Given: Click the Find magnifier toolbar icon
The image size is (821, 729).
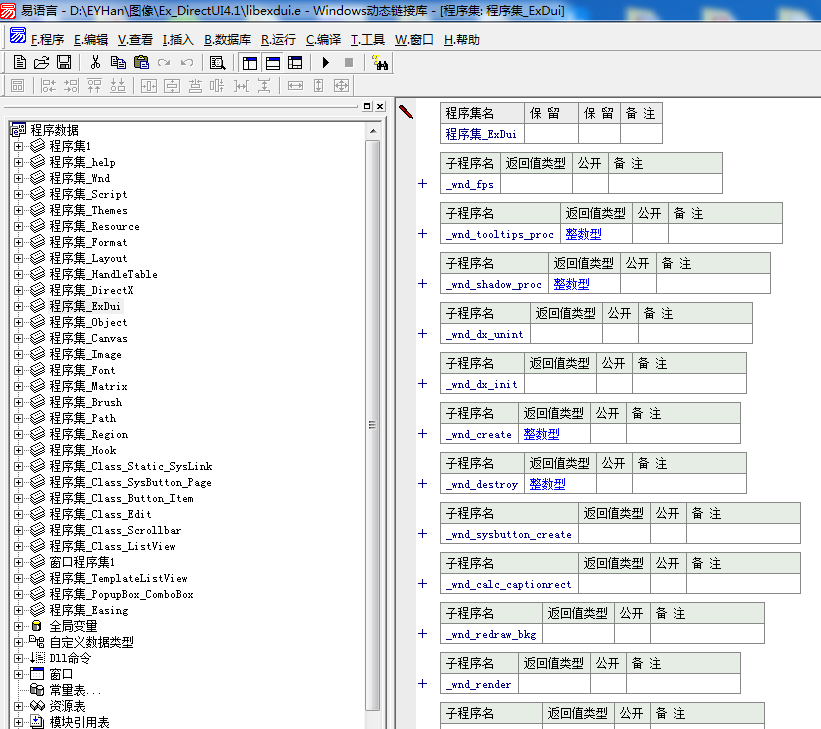Looking at the screenshot, I should click(217, 63).
